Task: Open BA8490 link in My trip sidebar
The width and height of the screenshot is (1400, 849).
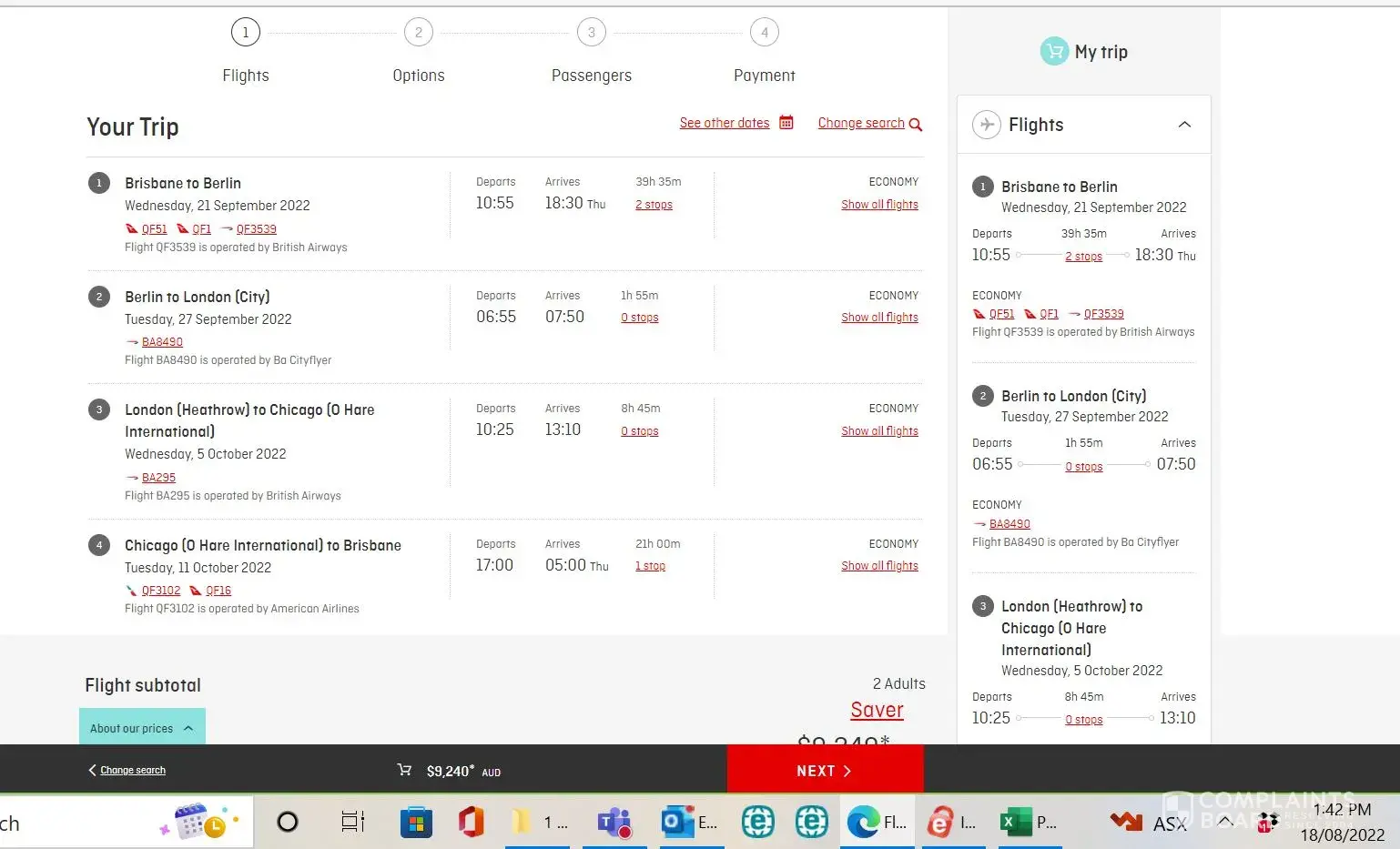Action: click(1009, 524)
